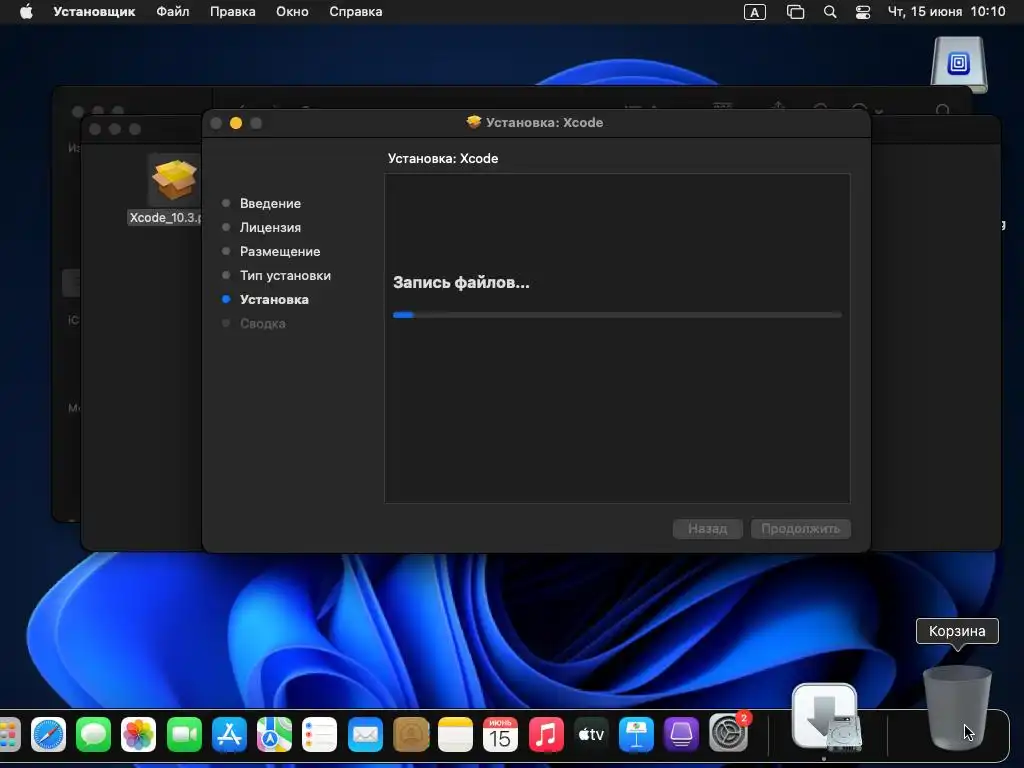Click the keyboard input source icon
This screenshot has width=1024, height=768.
point(754,12)
